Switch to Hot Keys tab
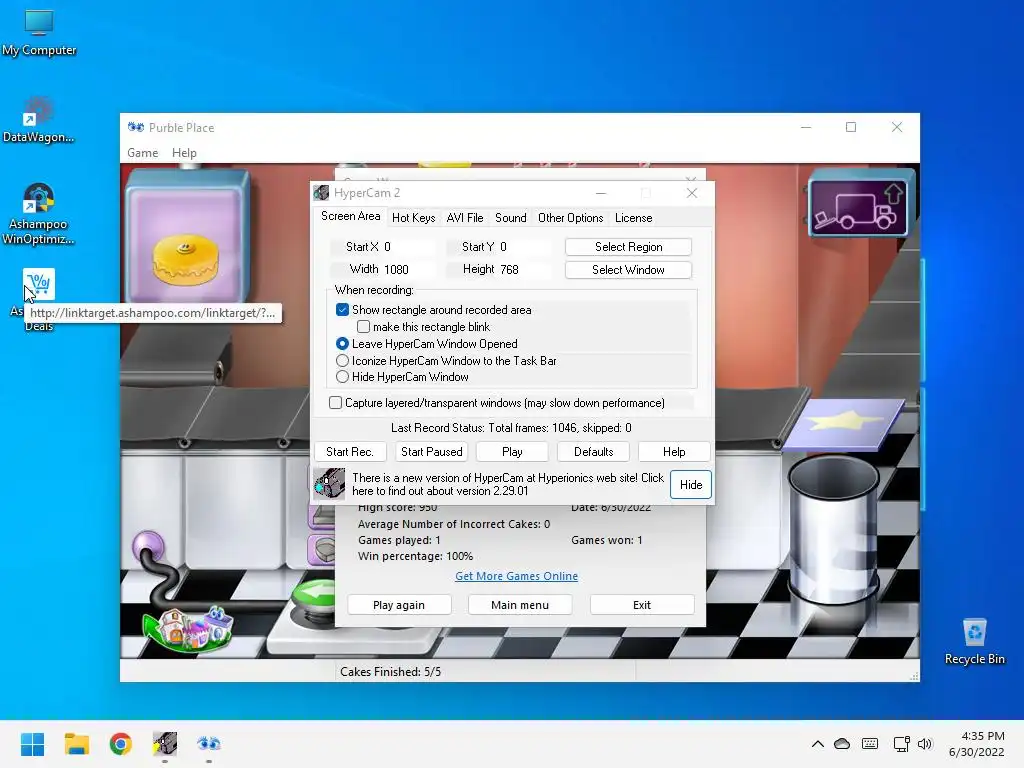The height and width of the screenshot is (768, 1024). click(x=413, y=217)
